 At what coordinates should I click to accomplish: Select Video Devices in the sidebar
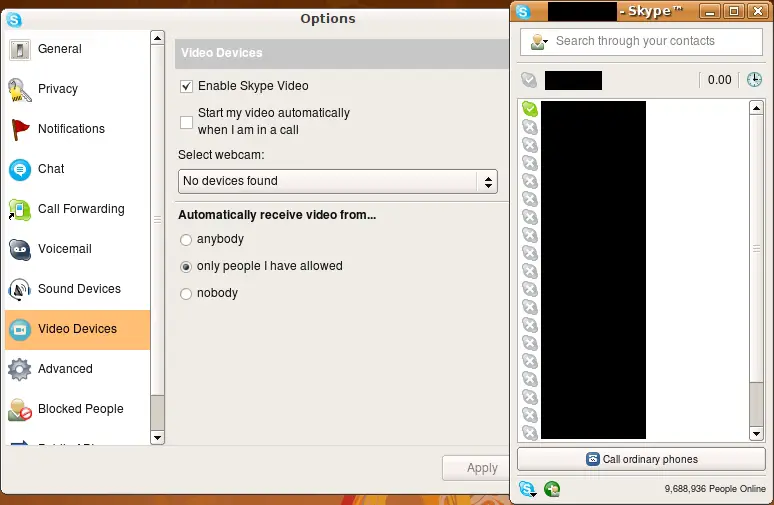(x=77, y=330)
